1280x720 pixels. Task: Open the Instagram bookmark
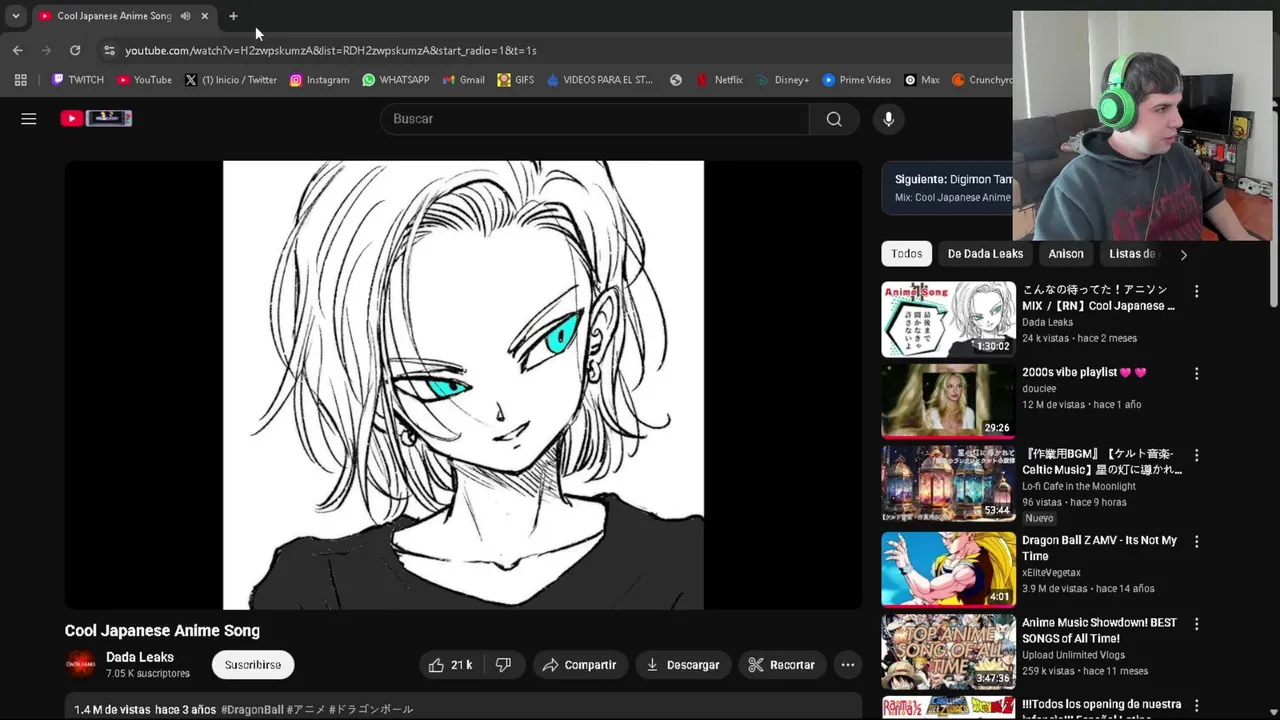pos(319,80)
